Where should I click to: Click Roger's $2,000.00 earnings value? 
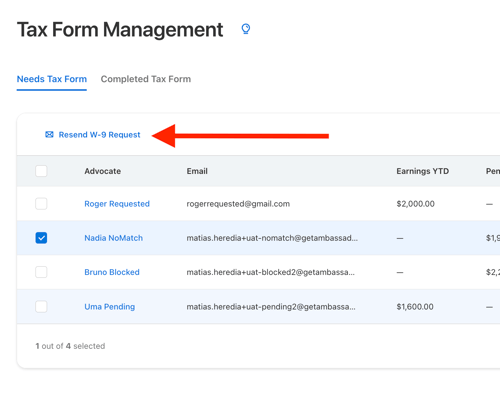click(x=415, y=204)
